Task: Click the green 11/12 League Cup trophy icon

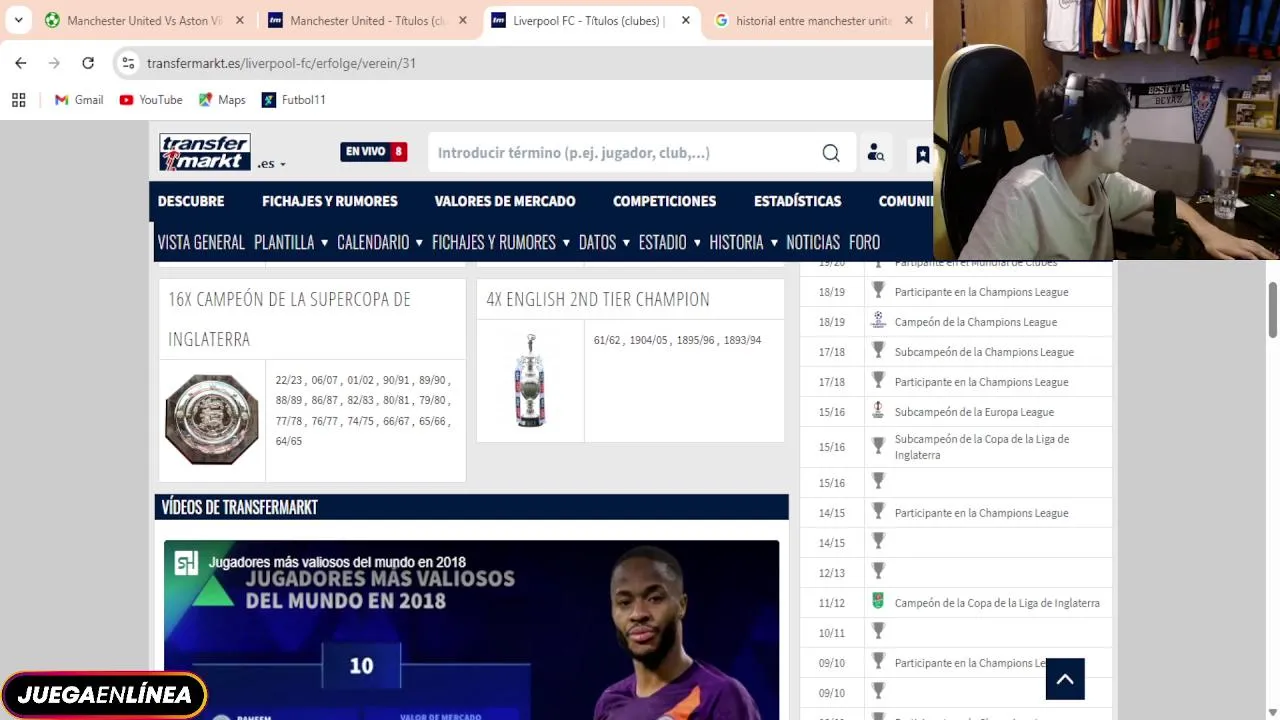Action: click(x=878, y=602)
